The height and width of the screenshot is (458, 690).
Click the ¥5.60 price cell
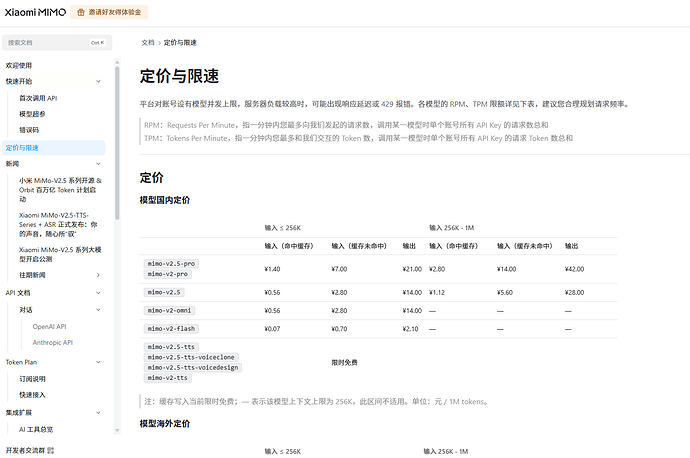click(505, 292)
